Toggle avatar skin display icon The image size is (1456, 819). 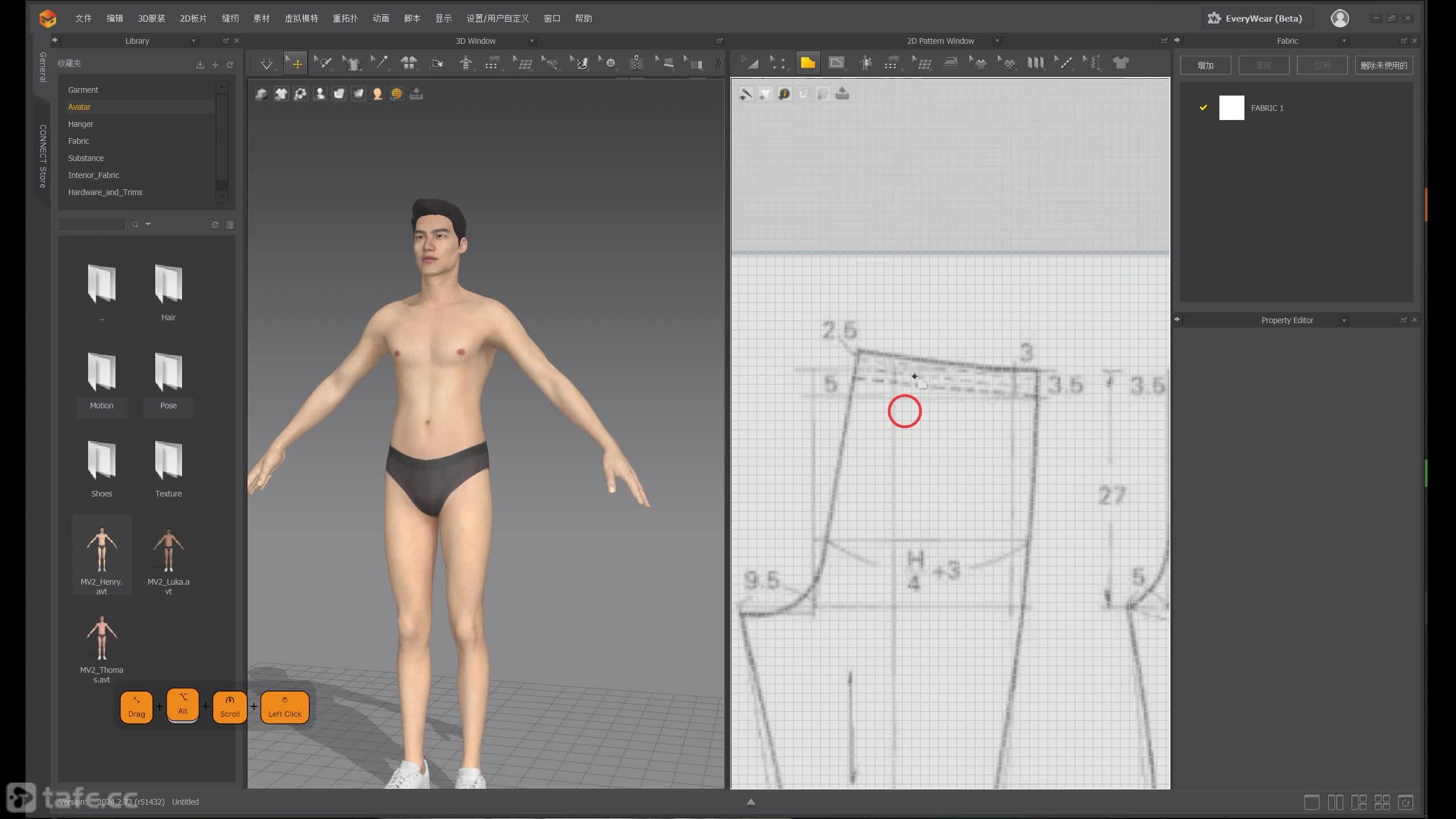(x=378, y=94)
